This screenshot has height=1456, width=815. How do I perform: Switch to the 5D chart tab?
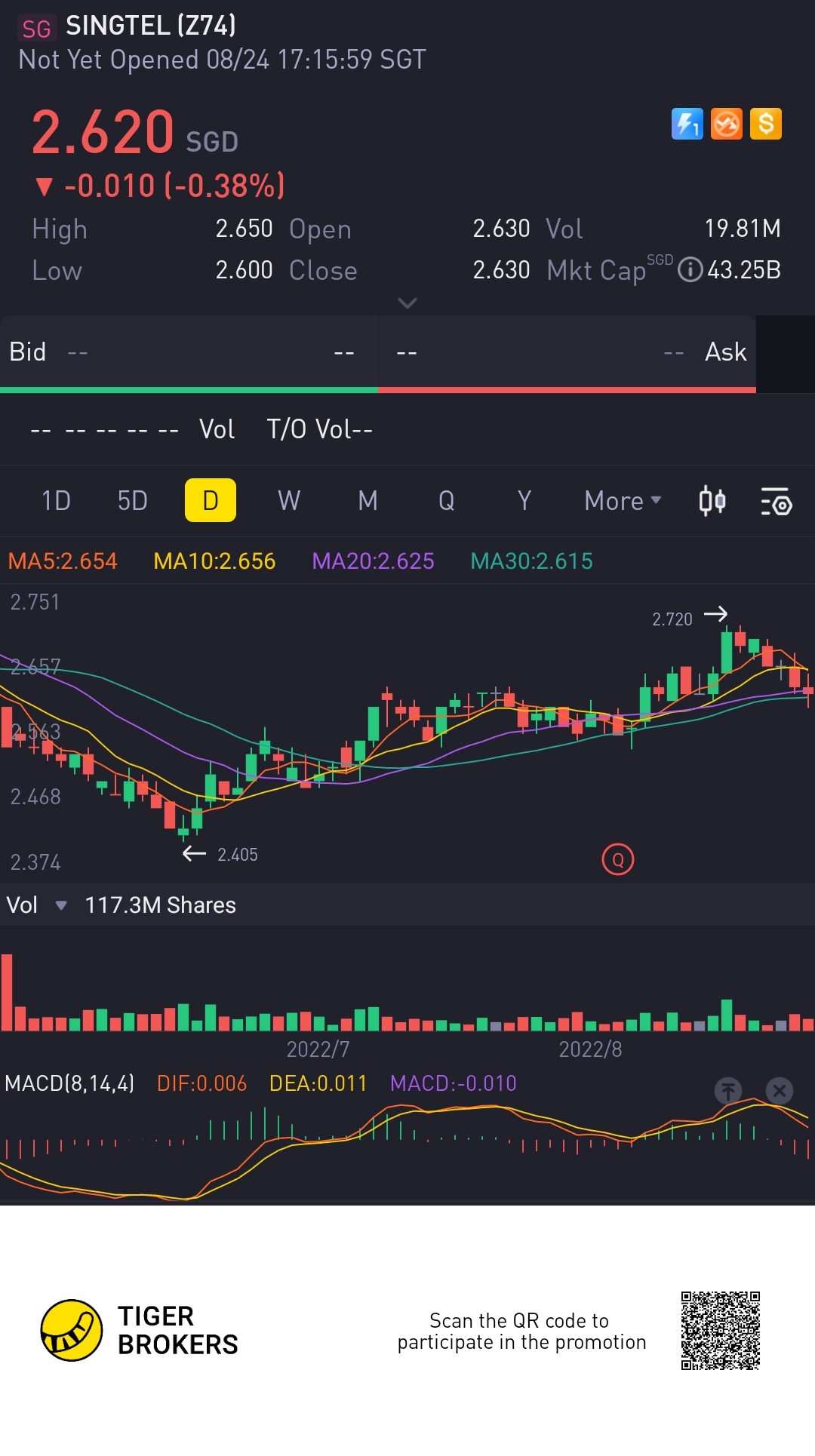(x=133, y=501)
